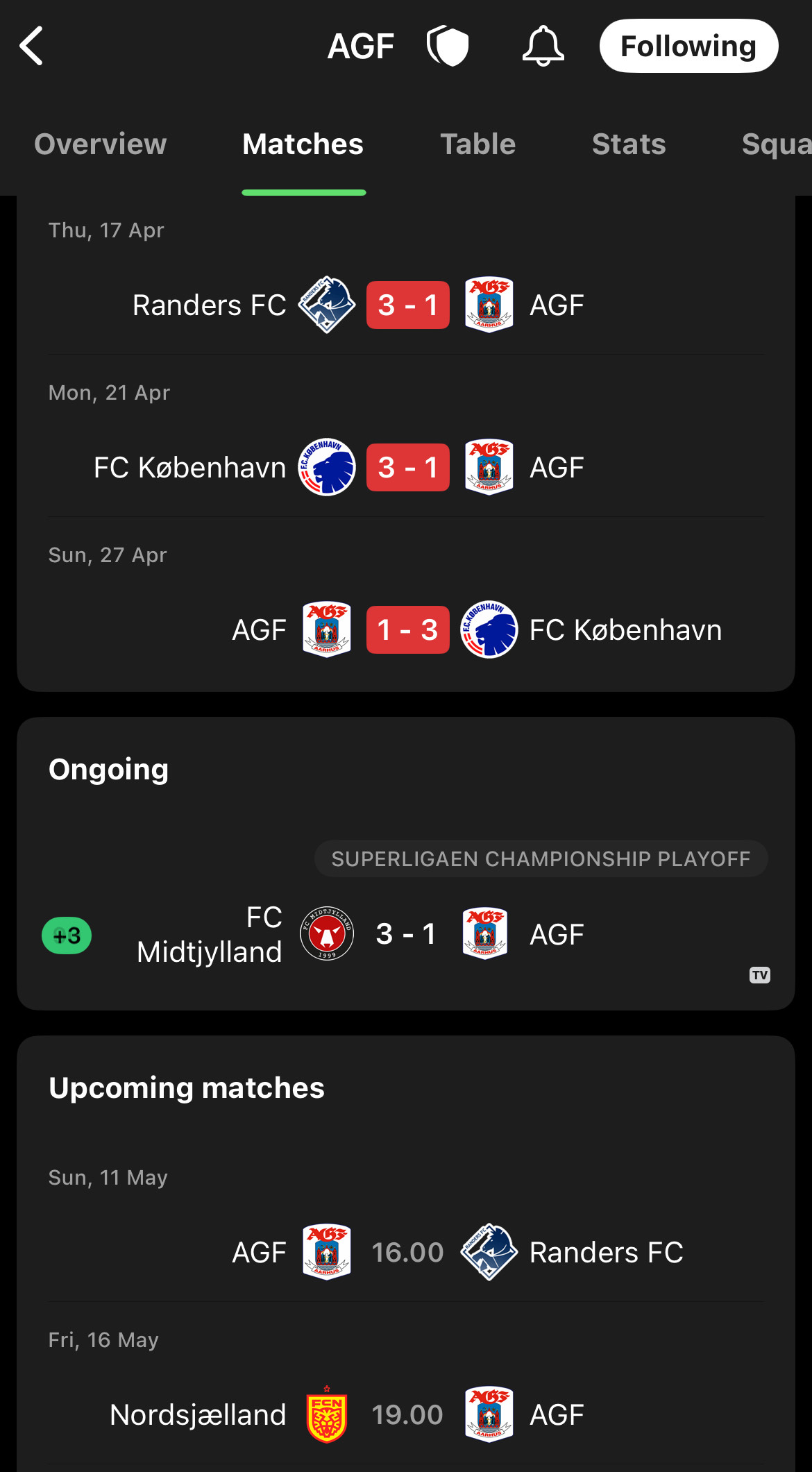Screen dimensions: 812x1472
Task: Open notification bell settings for AGF
Action: tap(543, 46)
